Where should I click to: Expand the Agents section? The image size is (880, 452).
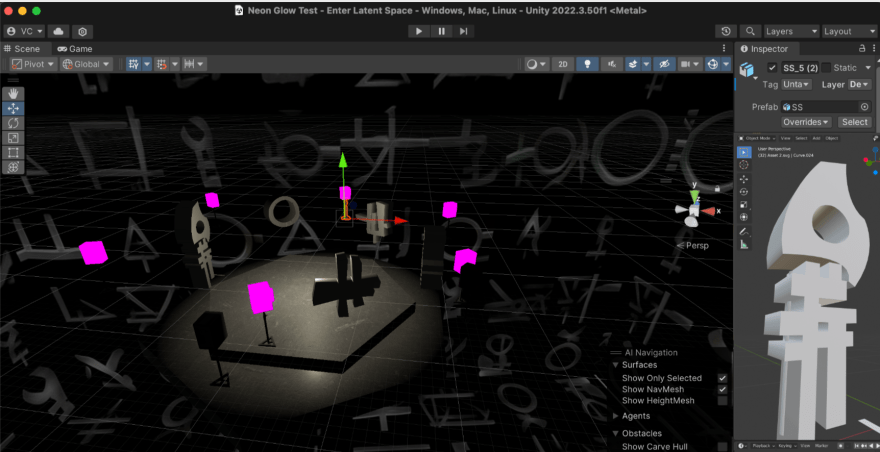point(616,416)
